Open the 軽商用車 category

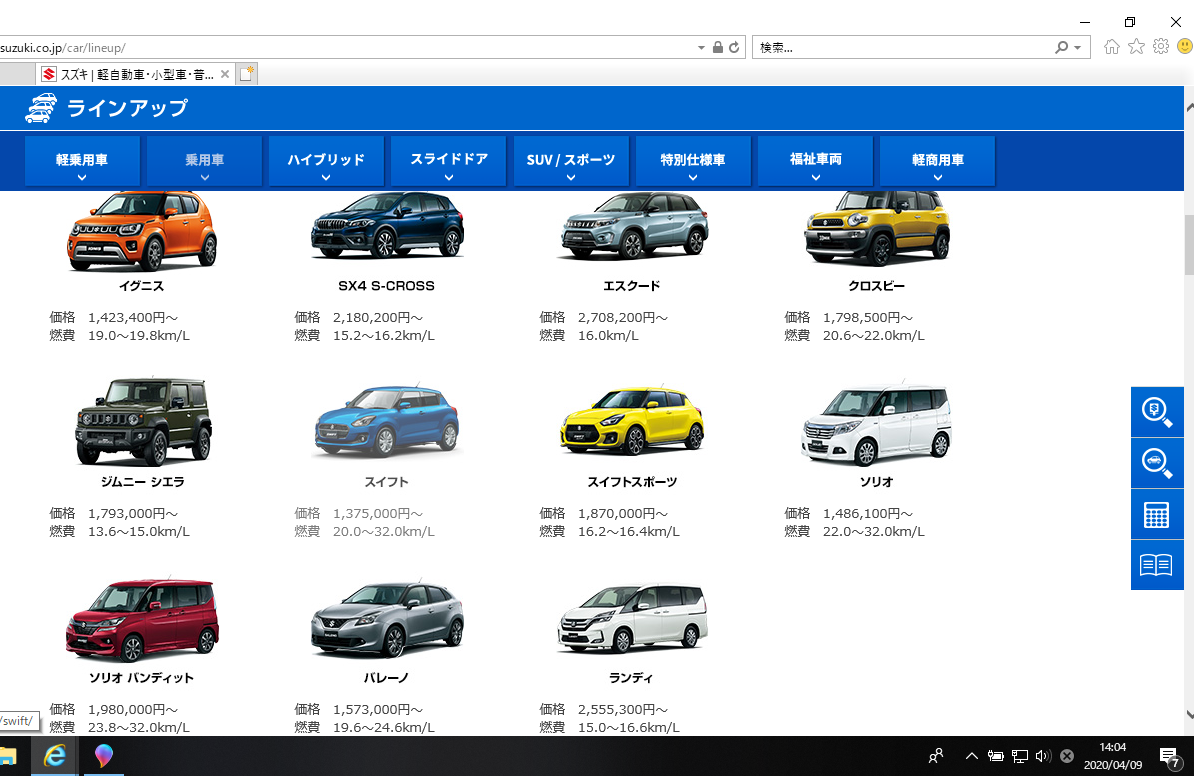tap(937, 161)
